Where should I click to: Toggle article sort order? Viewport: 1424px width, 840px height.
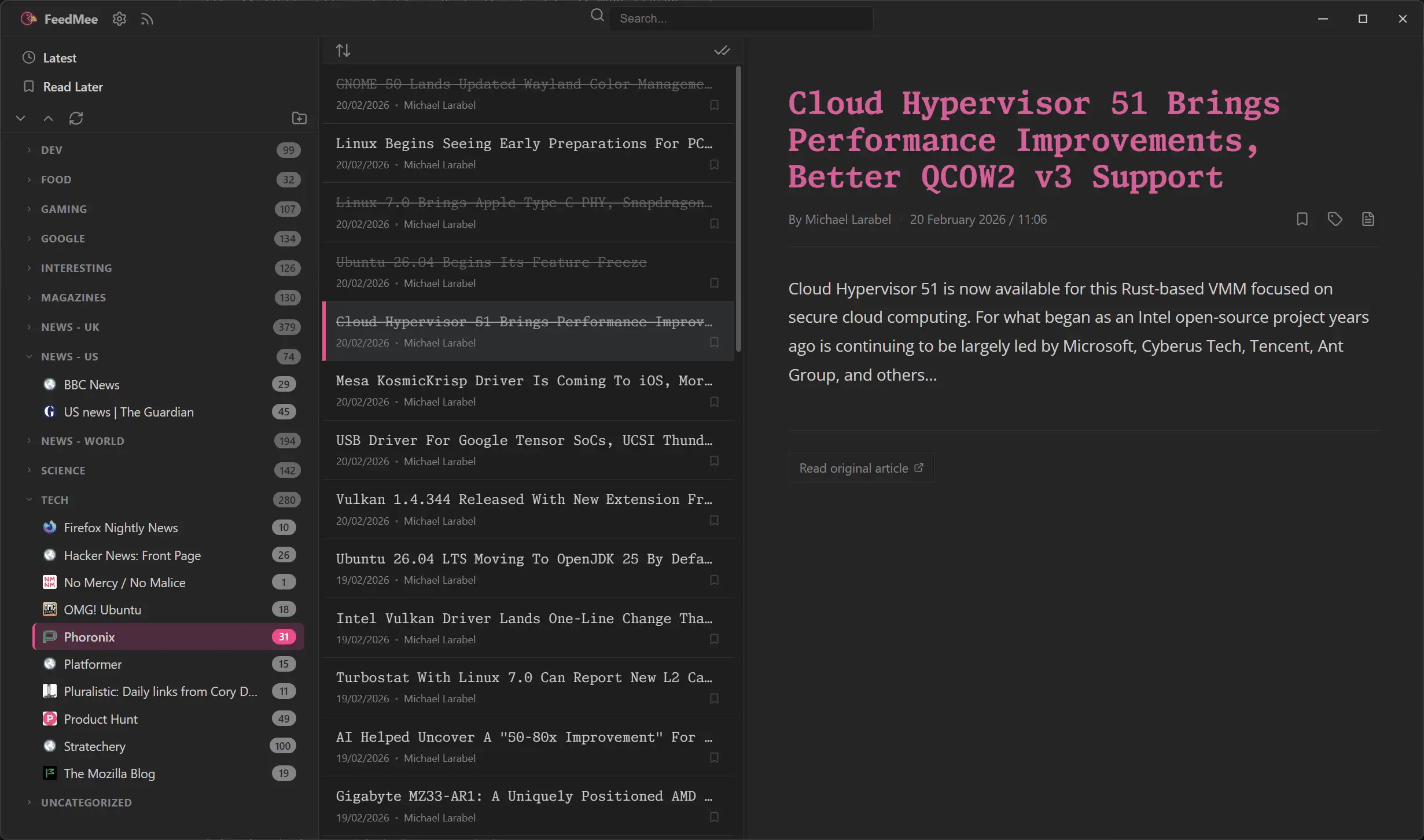click(x=343, y=51)
